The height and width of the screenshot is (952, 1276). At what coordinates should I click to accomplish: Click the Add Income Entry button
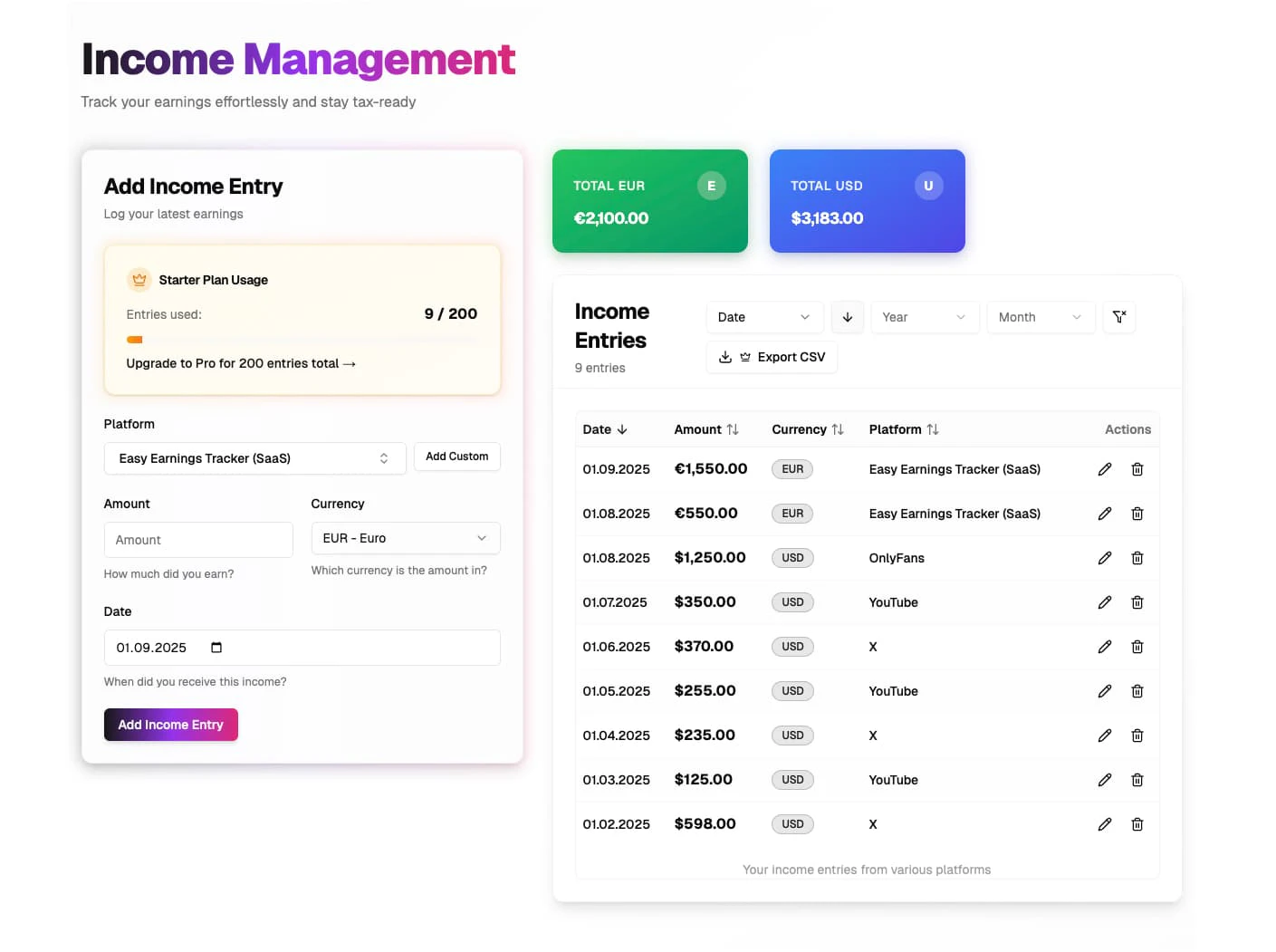click(170, 725)
